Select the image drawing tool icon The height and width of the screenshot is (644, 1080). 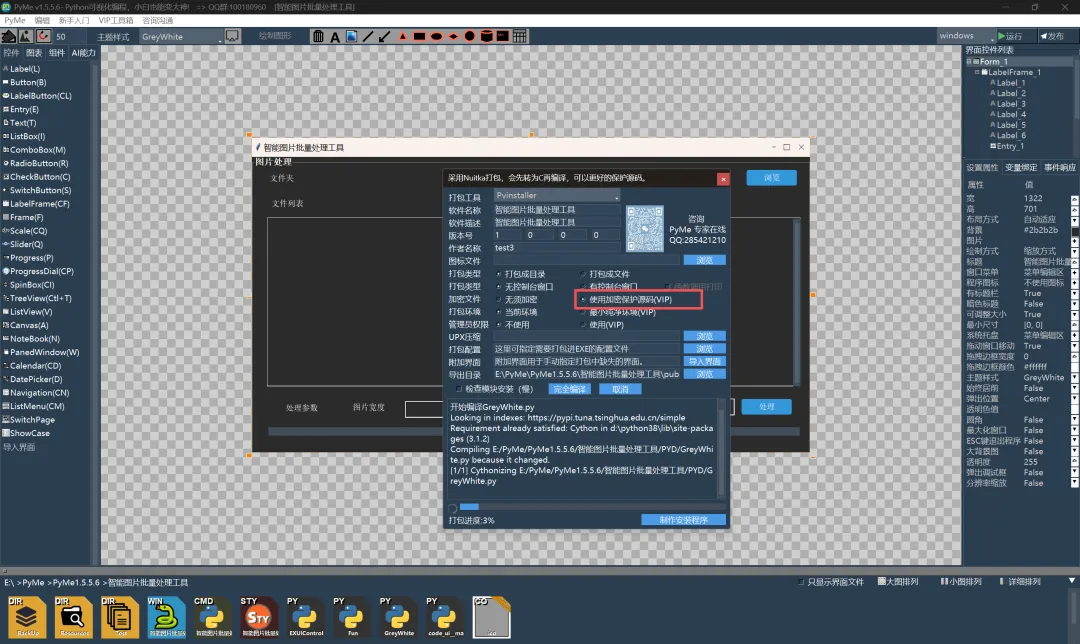(351, 36)
